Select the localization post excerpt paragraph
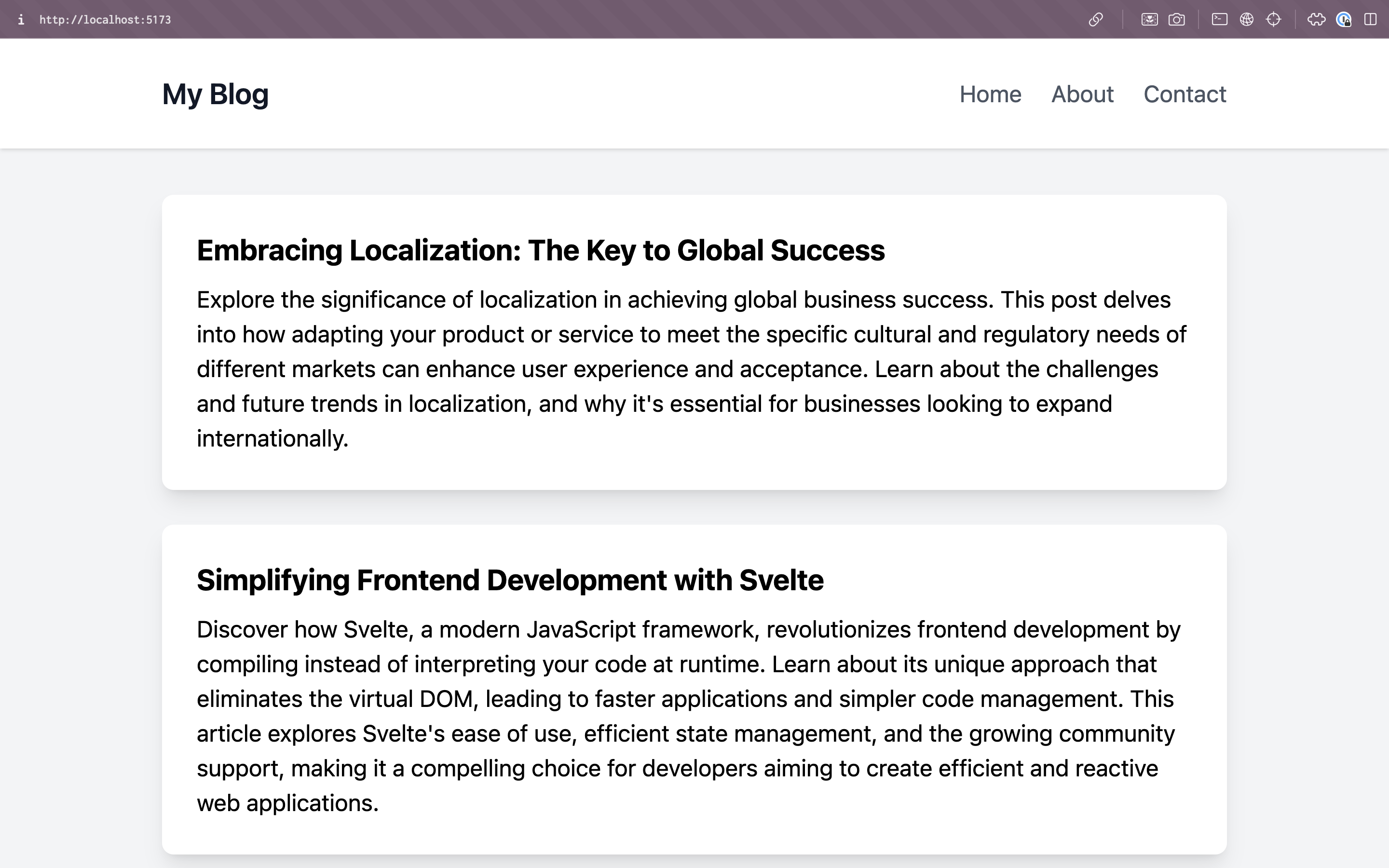The height and width of the screenshot is (868, 1389). (x=689, y=368)
